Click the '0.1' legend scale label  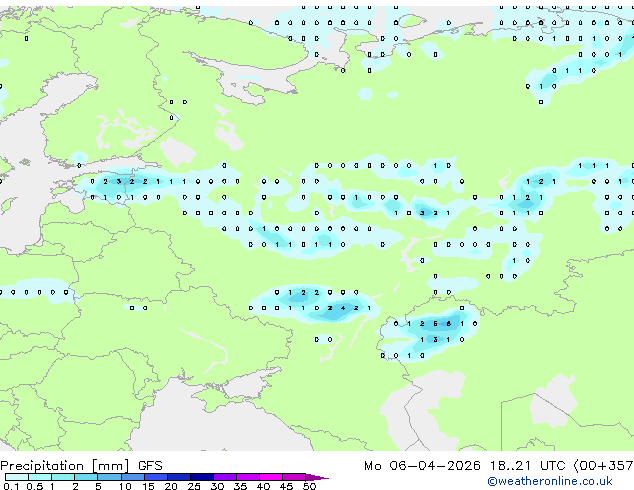tap(11, 486)
